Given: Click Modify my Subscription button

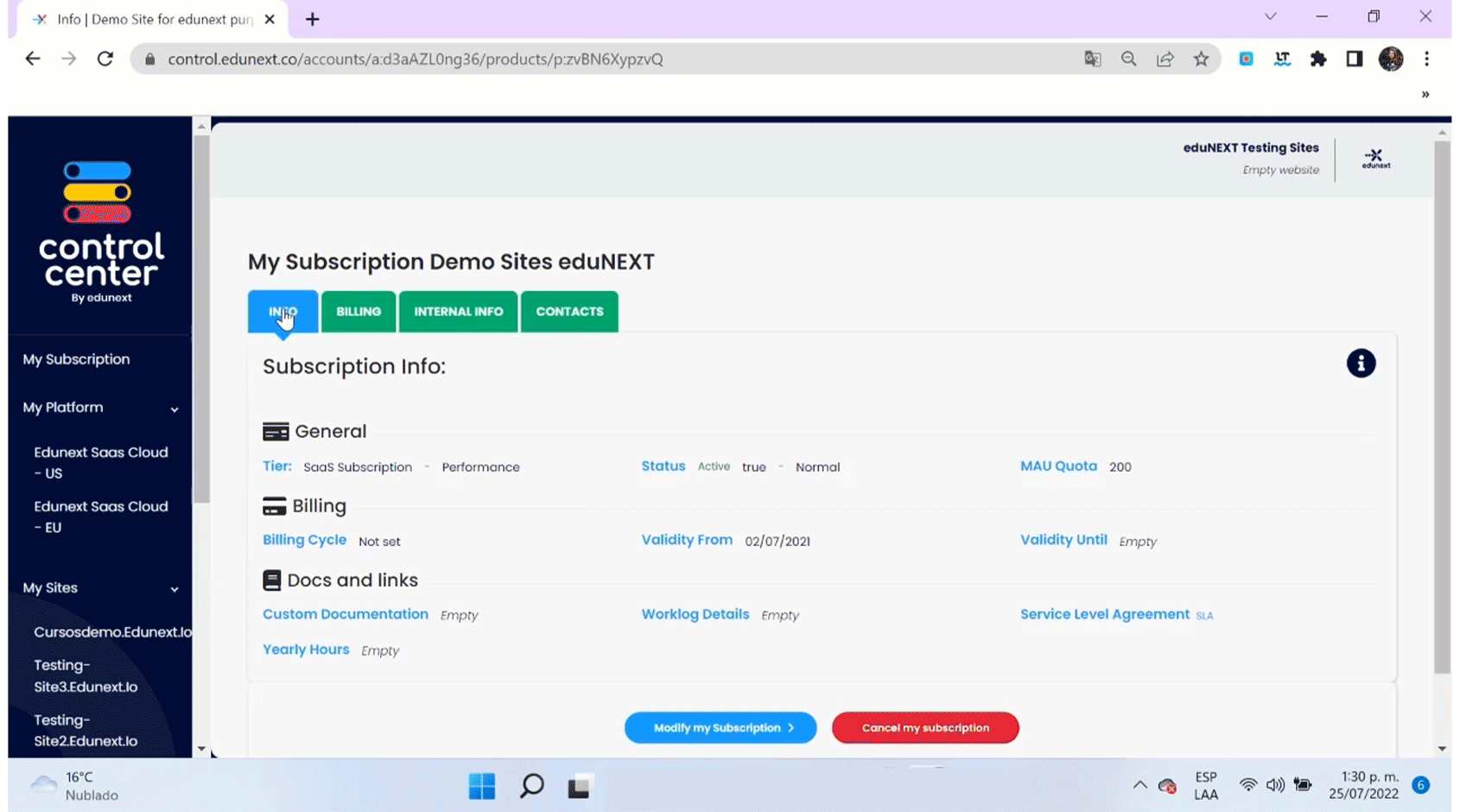Looking at the screenshot, I should [720, 727].
